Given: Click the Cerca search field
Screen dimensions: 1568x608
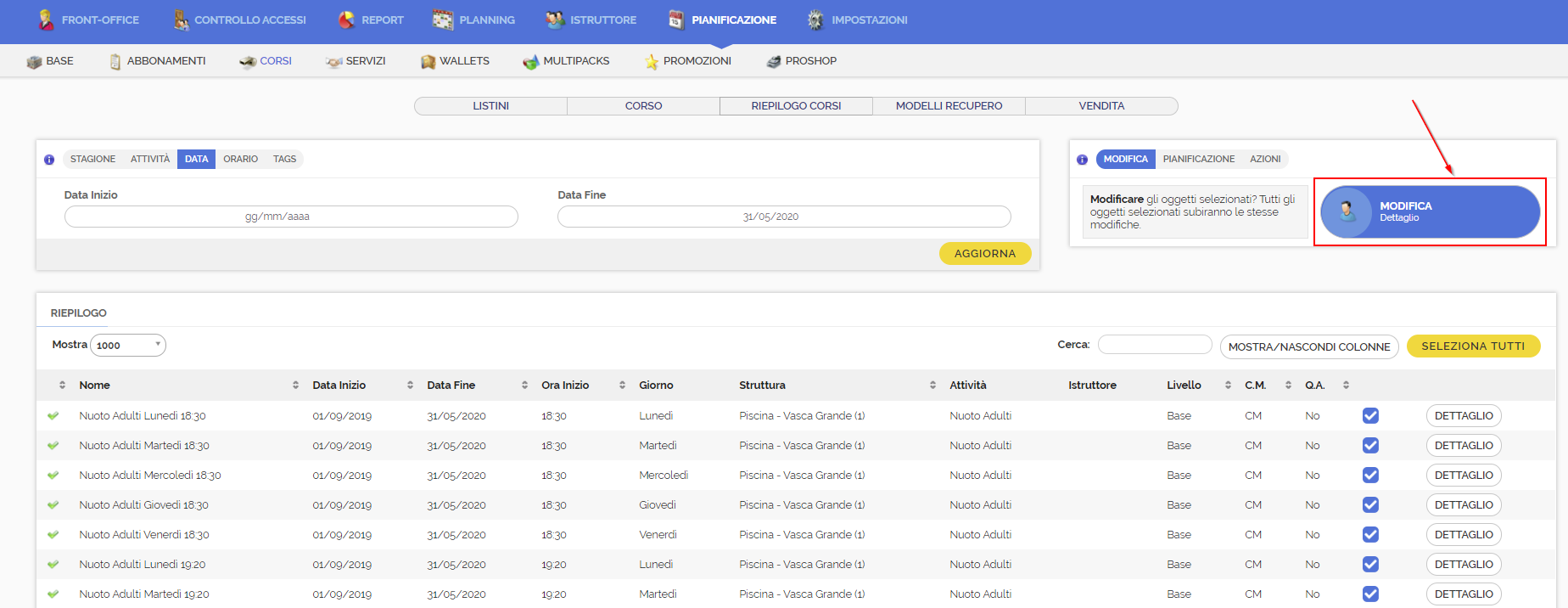Looking at the screenshot, I should tap(1155, 345).
